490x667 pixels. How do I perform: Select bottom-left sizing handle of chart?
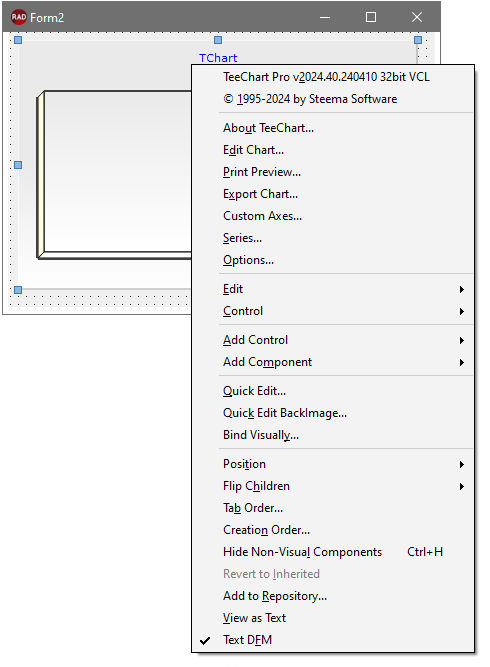pos(18,290)
